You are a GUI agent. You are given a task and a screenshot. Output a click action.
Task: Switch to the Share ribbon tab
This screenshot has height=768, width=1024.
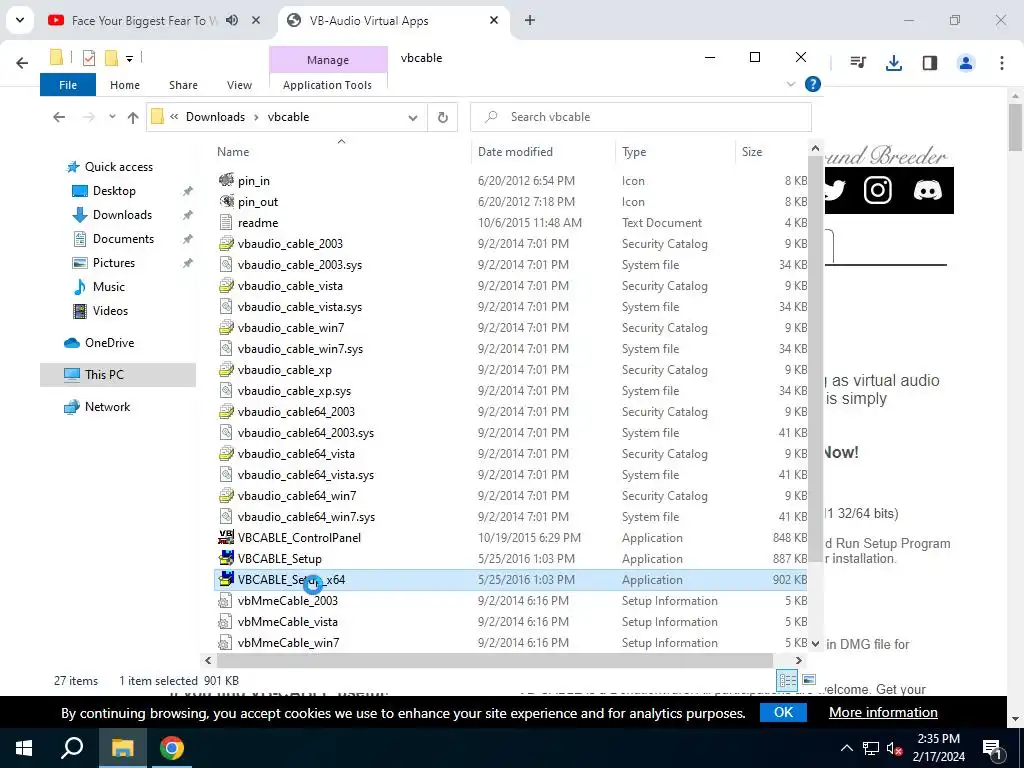tap(184, 85)
